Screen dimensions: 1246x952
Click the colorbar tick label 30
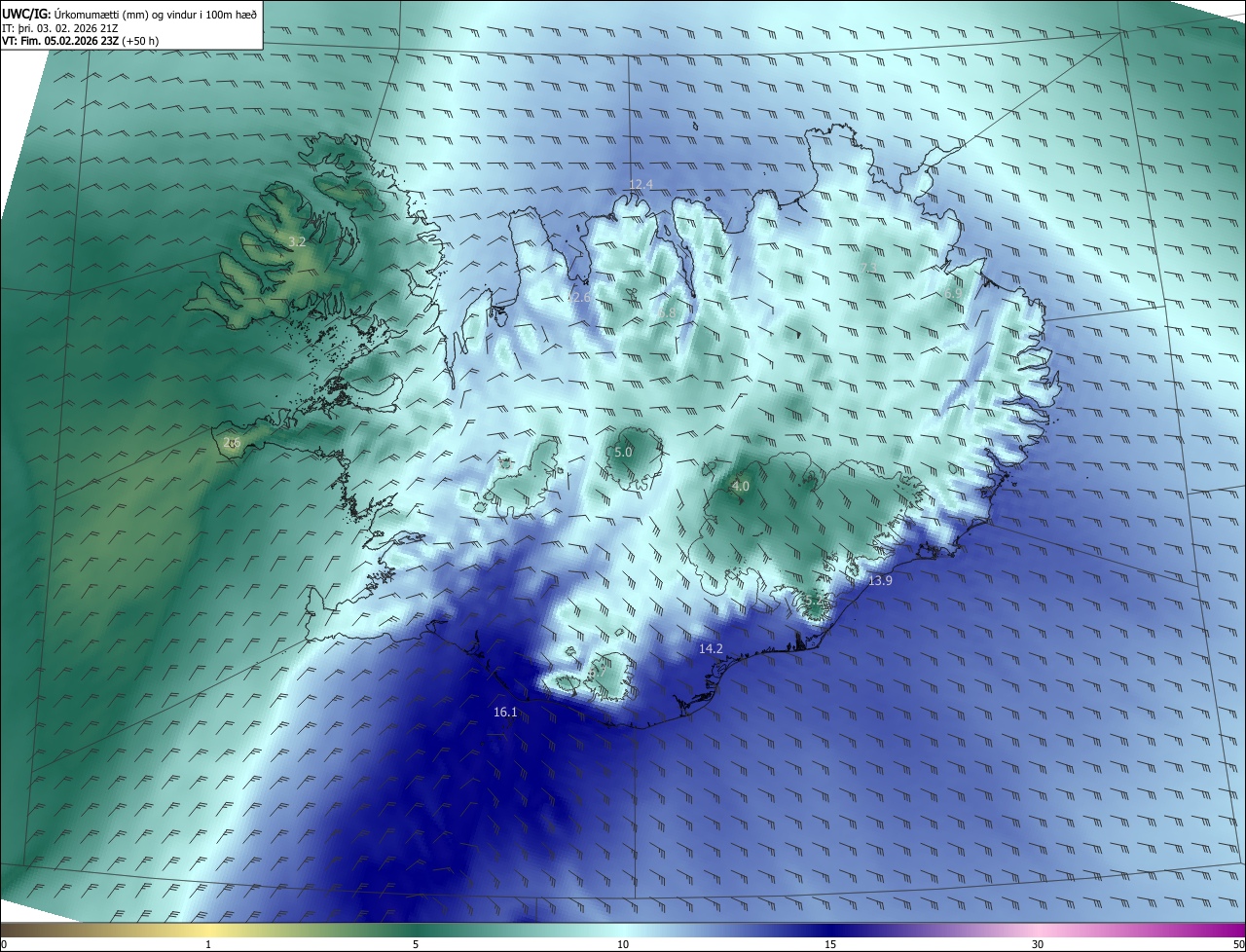[1038, 944]
